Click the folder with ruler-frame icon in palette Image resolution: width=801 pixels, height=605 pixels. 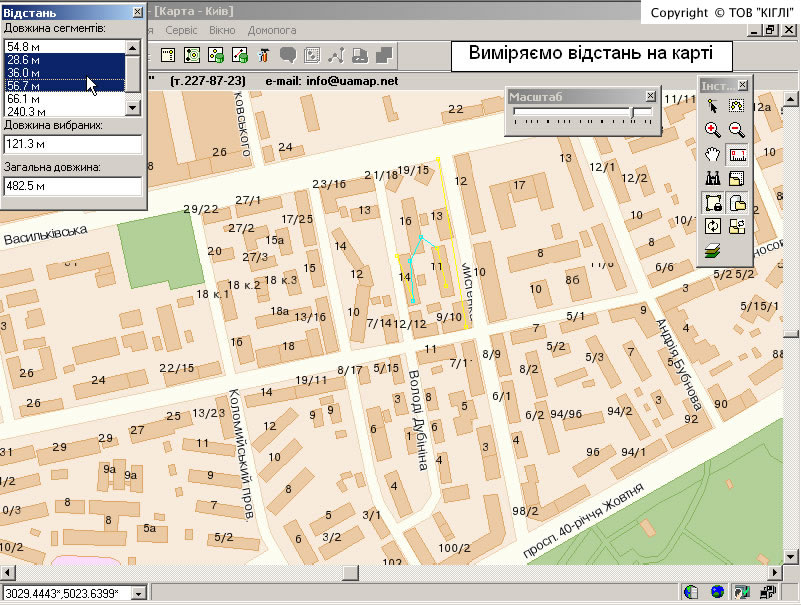tap(737, 178)
